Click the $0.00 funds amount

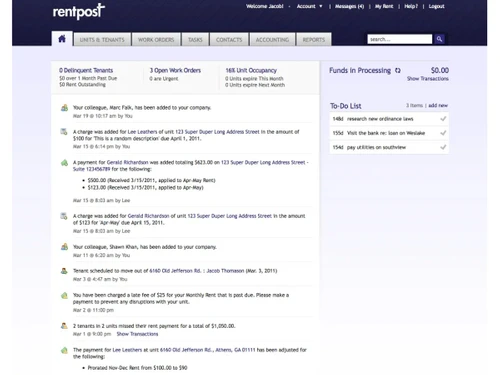[440, 70]
